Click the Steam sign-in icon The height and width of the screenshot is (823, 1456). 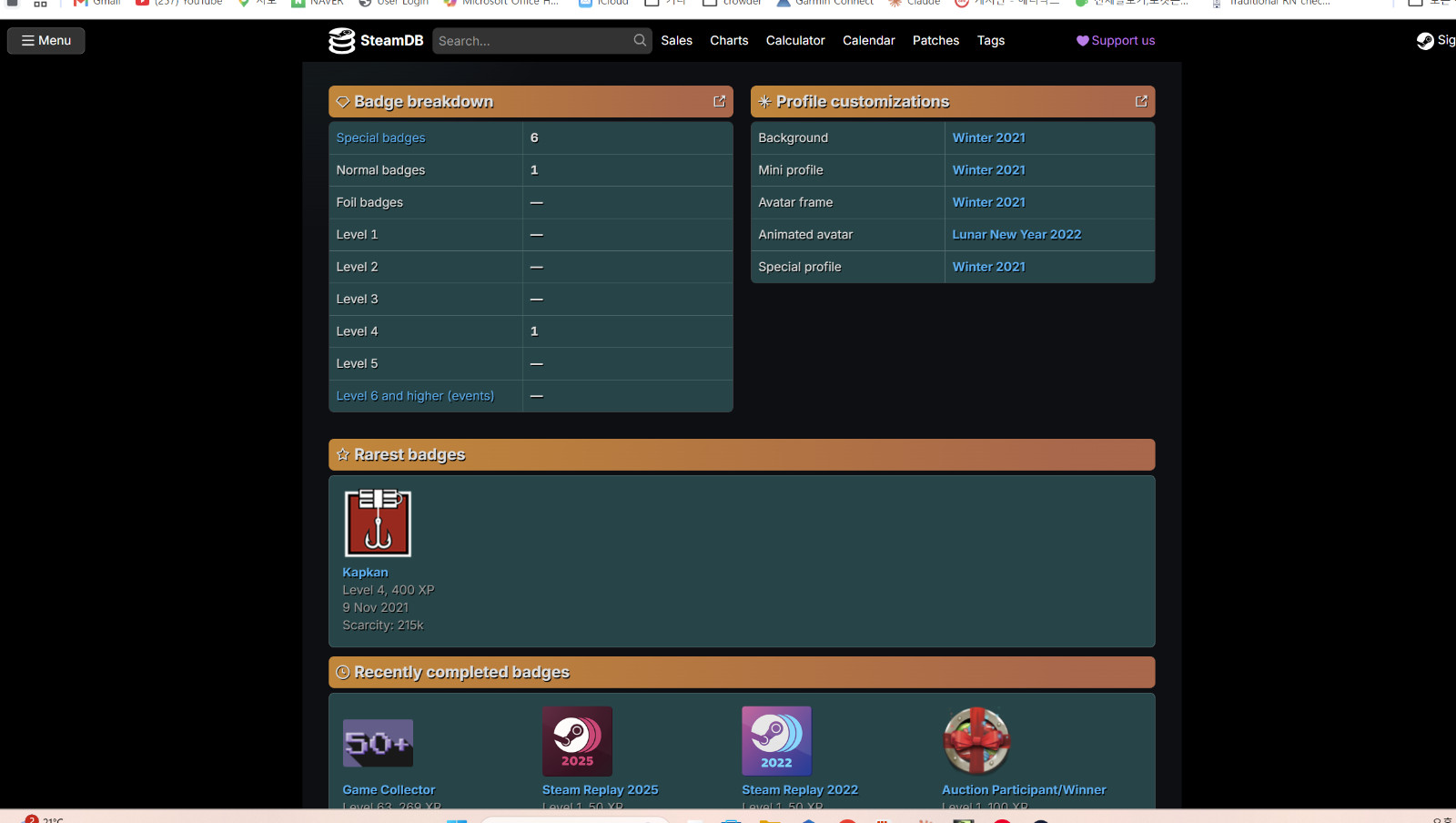(1425, 41)
